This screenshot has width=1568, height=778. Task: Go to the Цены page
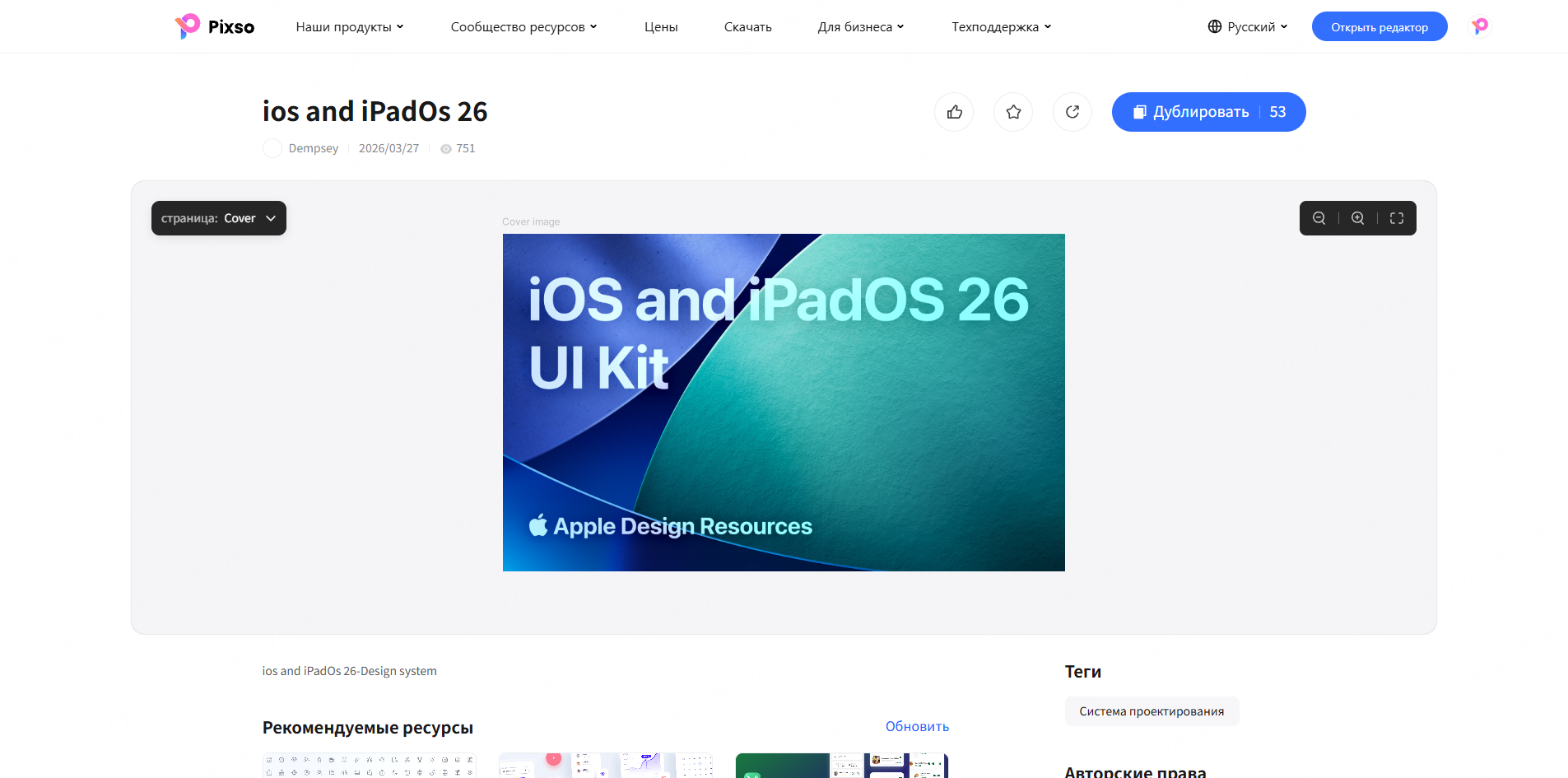click(661, 27)
